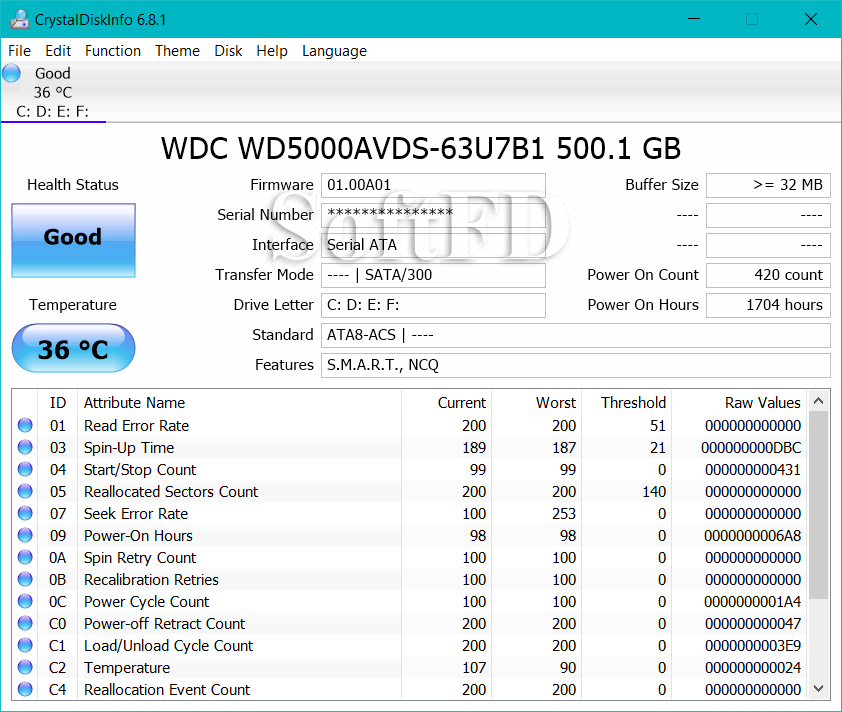Select the Reallocated Sectors Count attribute name
This screenshot has height=712, width=842.
pyautogui.click(x=171, y=492)
